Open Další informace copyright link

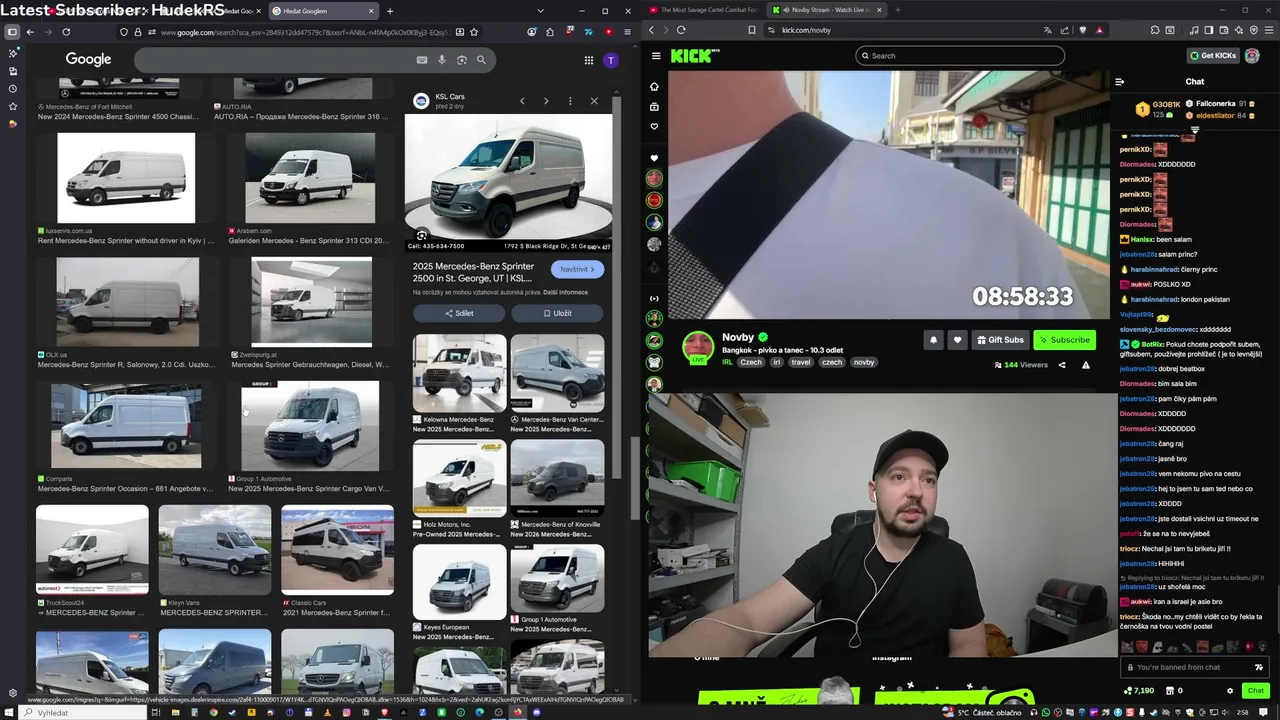(x=565, y=292)
